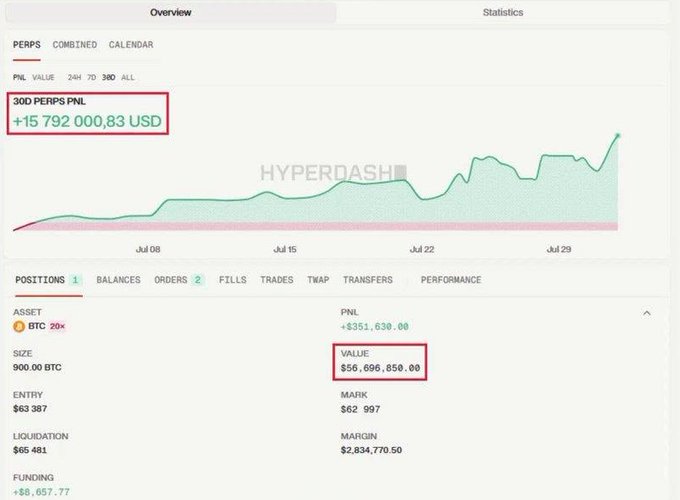Click the Bitcoin coin icon
This screenshot has height=500, width=680.
coord(19,326)
